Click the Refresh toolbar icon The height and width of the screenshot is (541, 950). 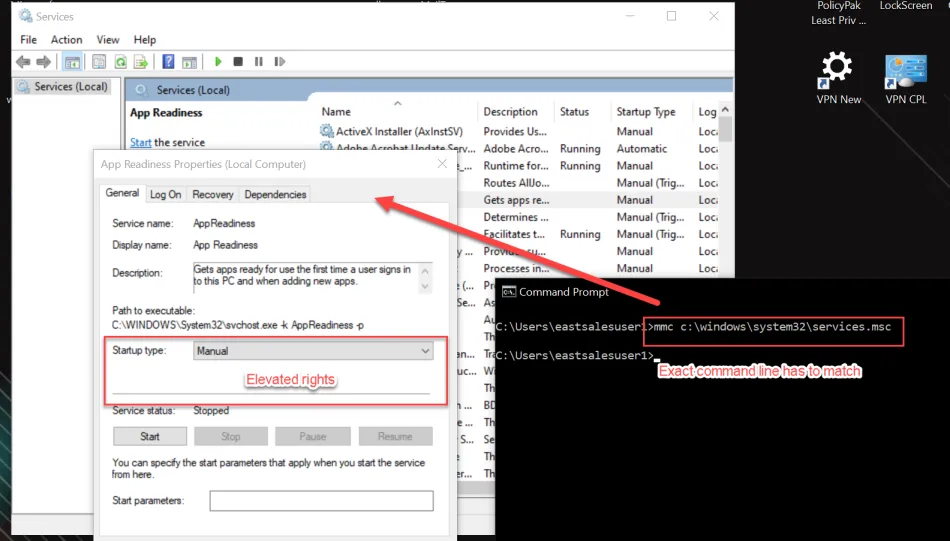click(x=120, y=62)
